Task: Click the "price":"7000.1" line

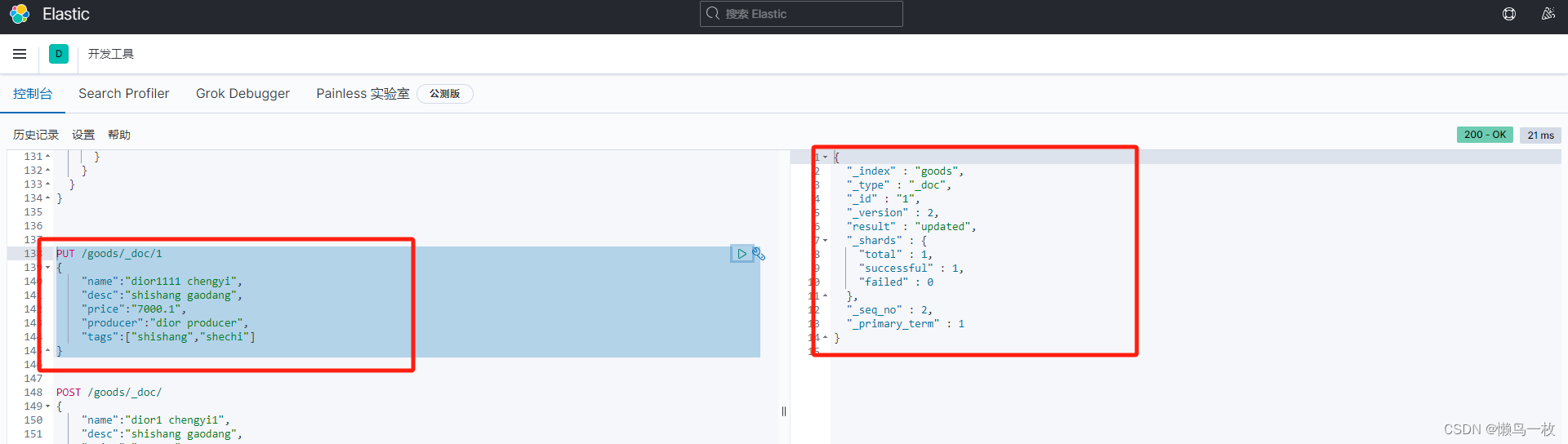Action: (134, 309)
